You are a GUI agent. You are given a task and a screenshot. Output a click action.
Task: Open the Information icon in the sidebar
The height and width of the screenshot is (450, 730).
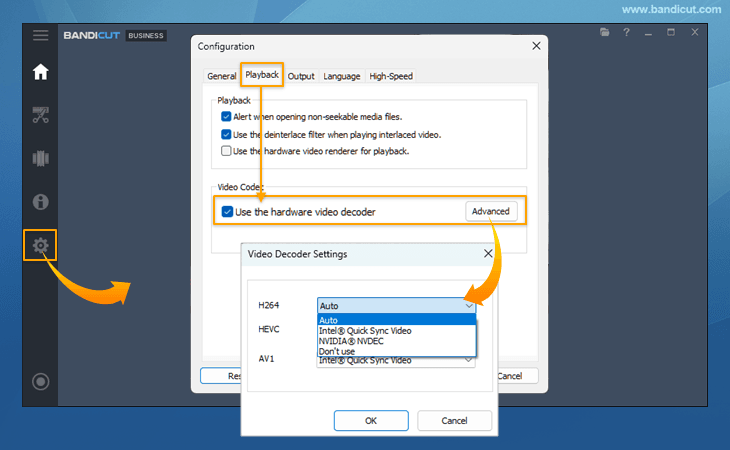(x=40, y=202)
